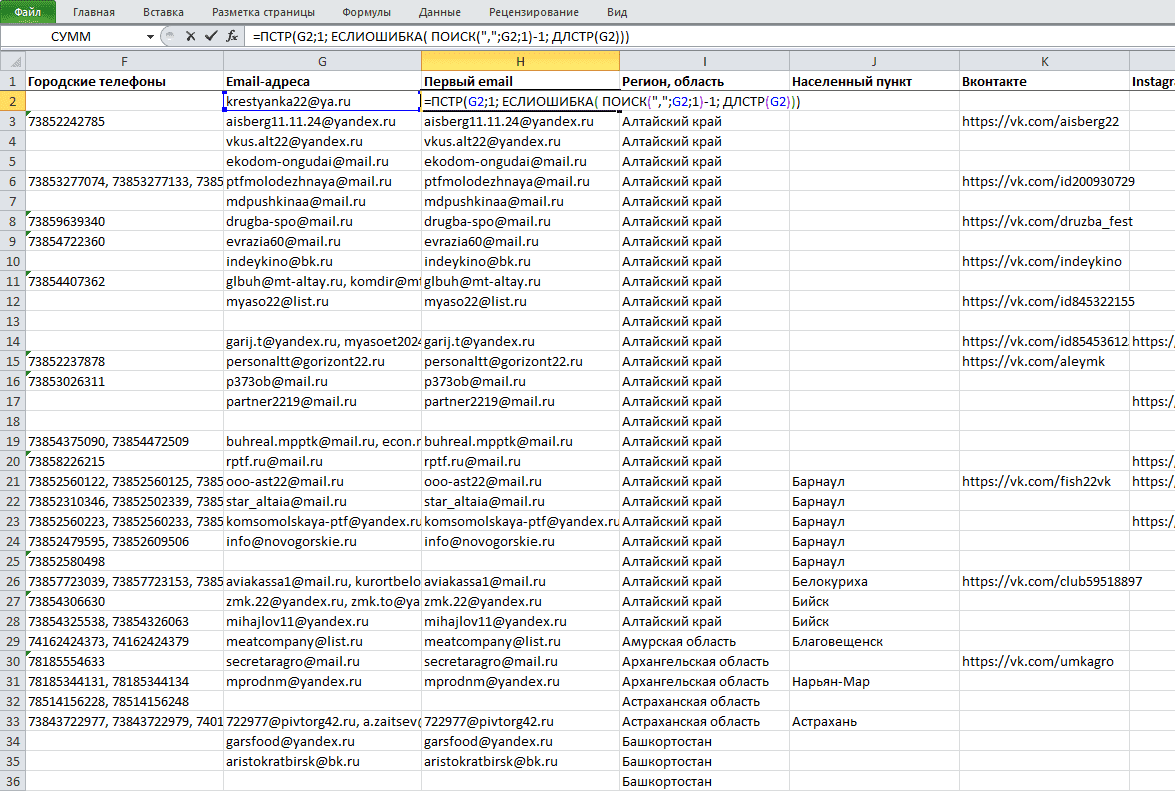Select row 36 header

click(x=13, y=781)
